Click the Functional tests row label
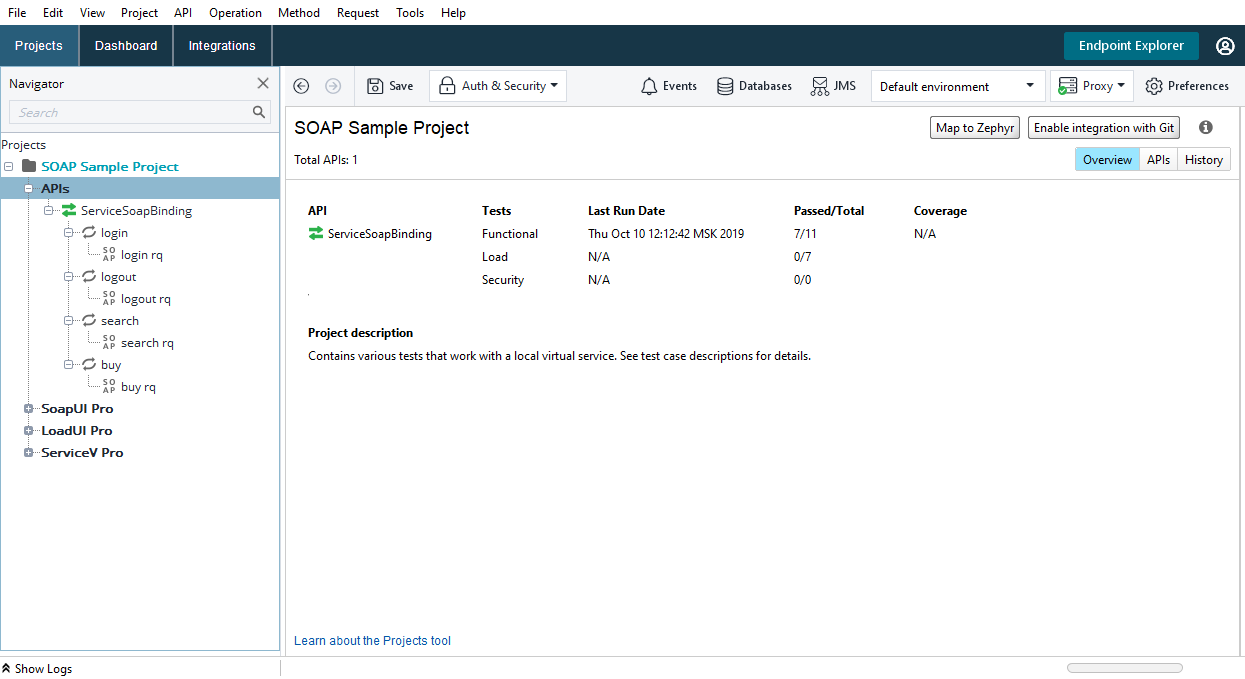The image size is (1245, 679). 510,234
